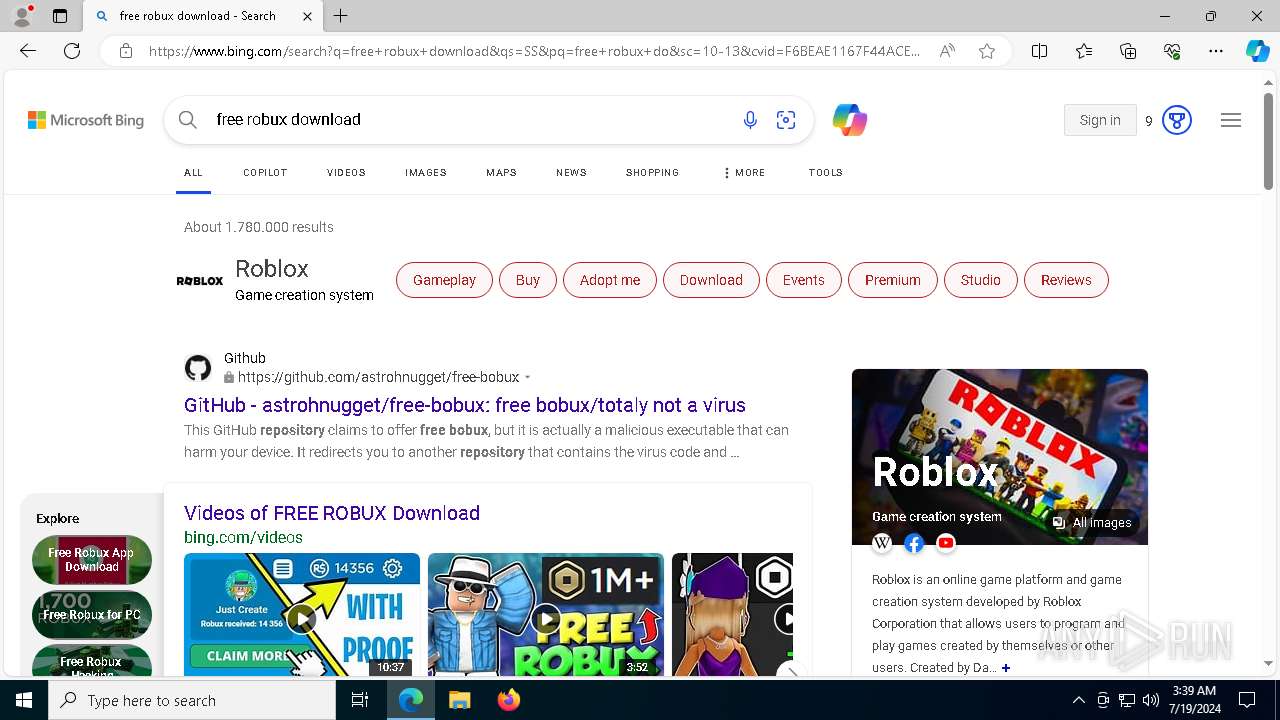Viewport: 1280px width, 720px height.
Task: Open the Favorites list icon
Action: pos(1084,51)
